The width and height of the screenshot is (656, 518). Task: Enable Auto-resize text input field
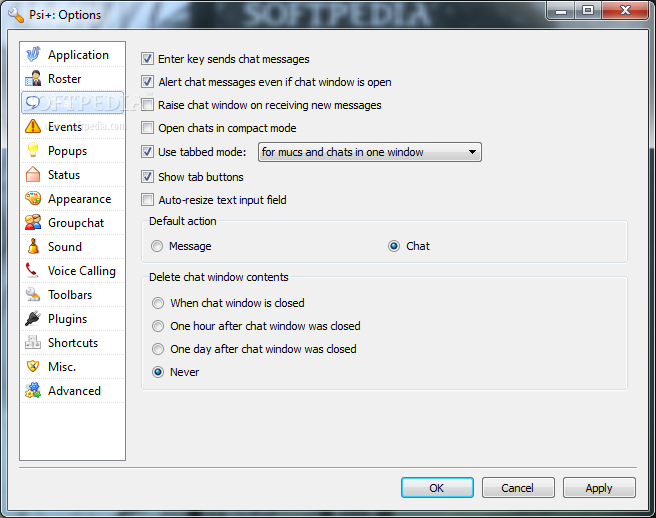coord(147,200)
